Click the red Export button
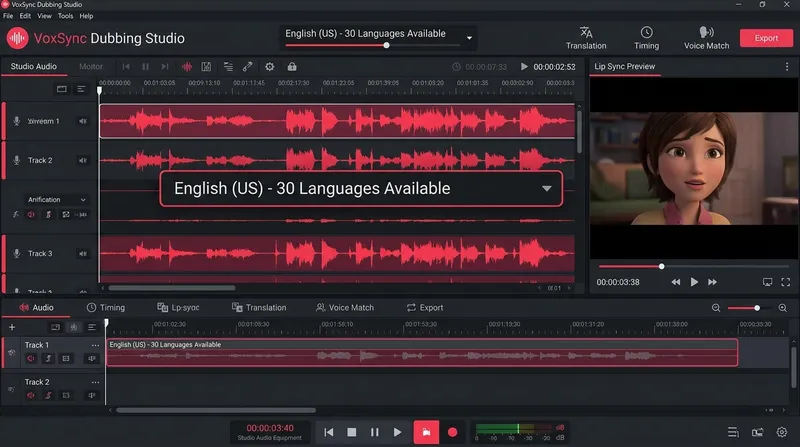This screenshot has width=800, height=447. coord(766,38)
